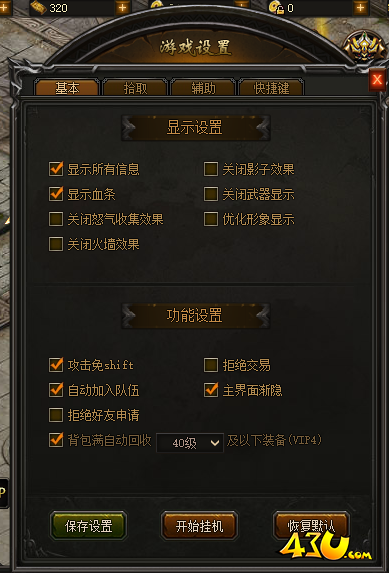Switch to the 拾取 tab
The width and height of the screenshot is (389, 573).
[135, 88]
